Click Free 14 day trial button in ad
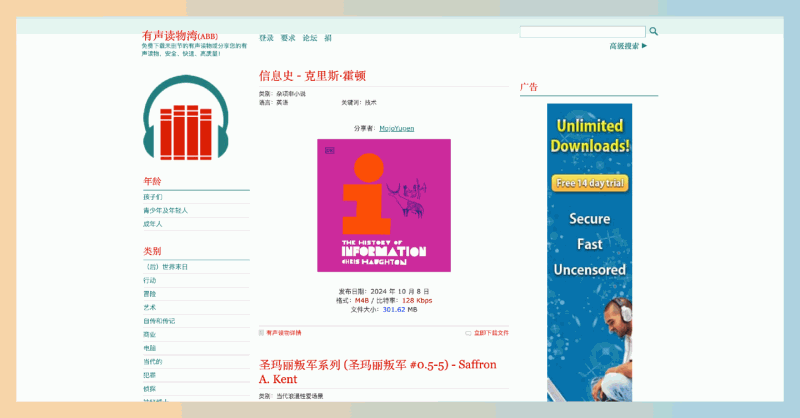 pos(589,183)
